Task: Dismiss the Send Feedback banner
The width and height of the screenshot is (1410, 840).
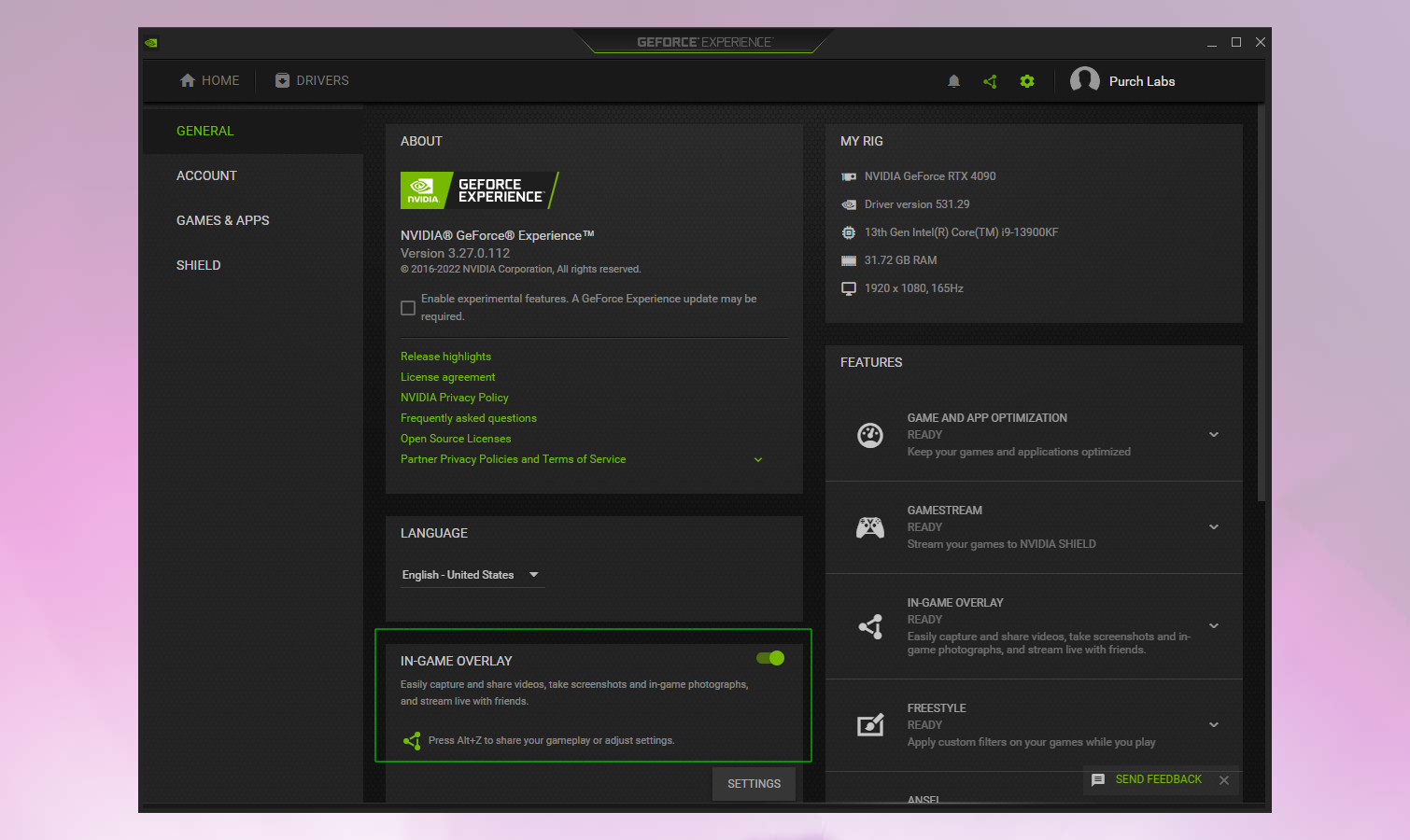Action: 1223,780
